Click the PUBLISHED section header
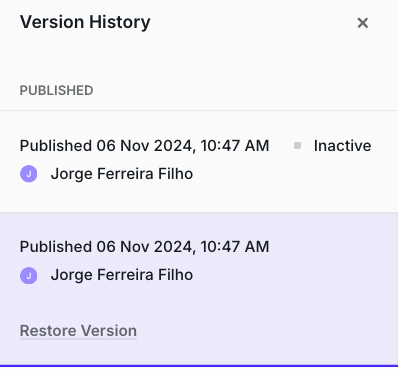The image size is (398, 369). [x=56, y=91]
